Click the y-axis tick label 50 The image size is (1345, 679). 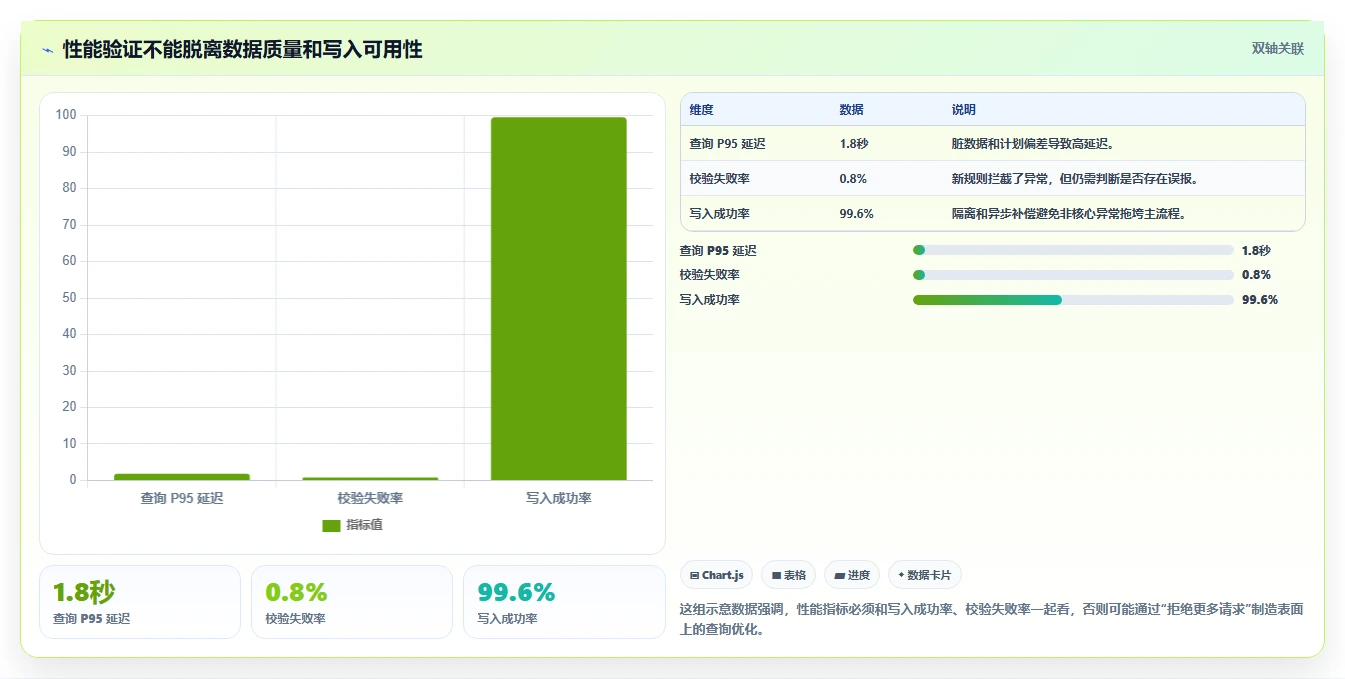click(x=69, y=298)
